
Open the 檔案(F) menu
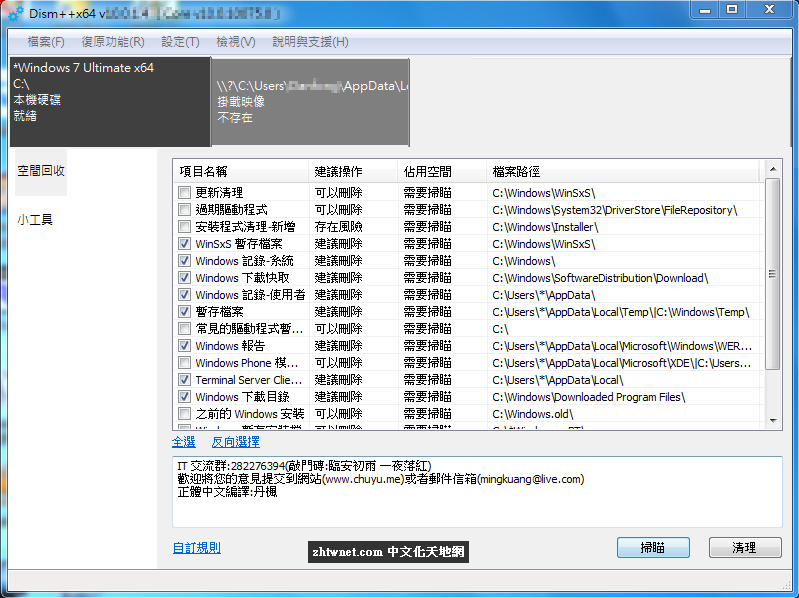[46, 42]
